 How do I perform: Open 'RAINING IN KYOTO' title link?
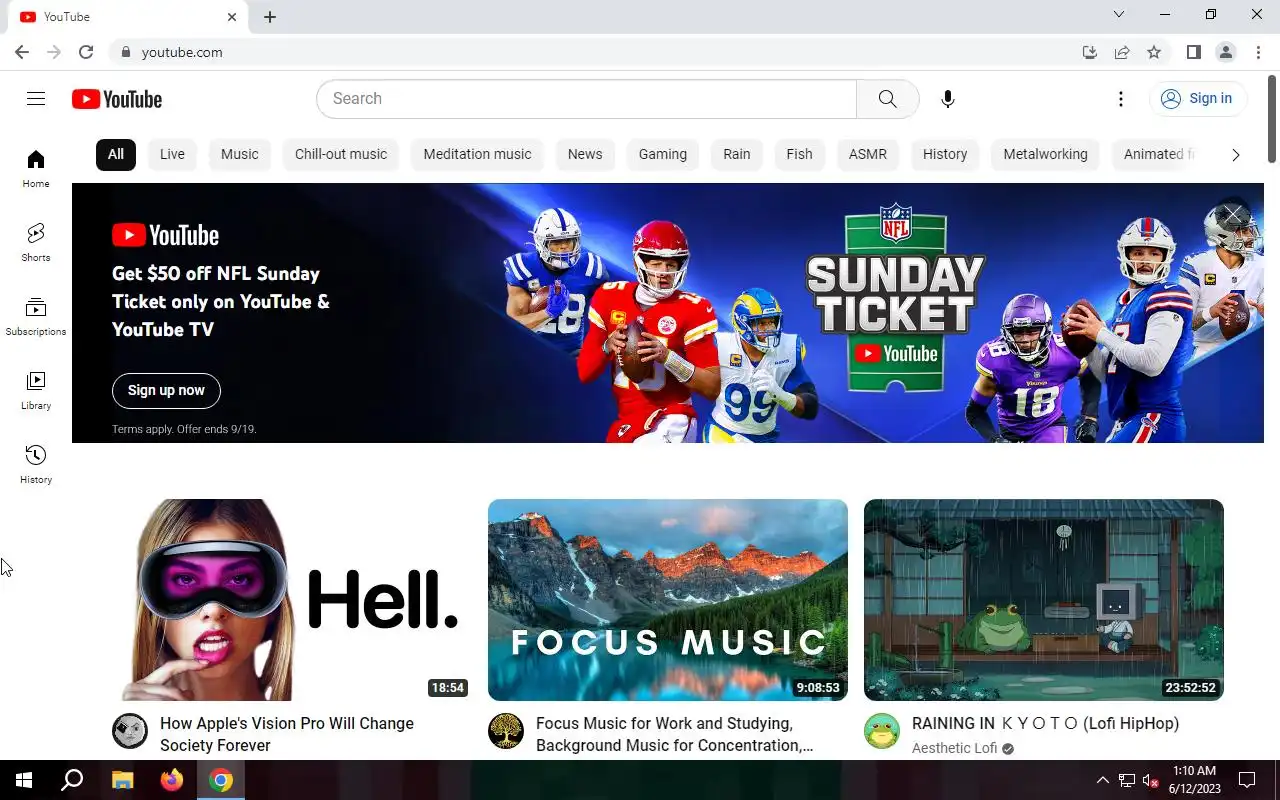[x=1045, y=723]
